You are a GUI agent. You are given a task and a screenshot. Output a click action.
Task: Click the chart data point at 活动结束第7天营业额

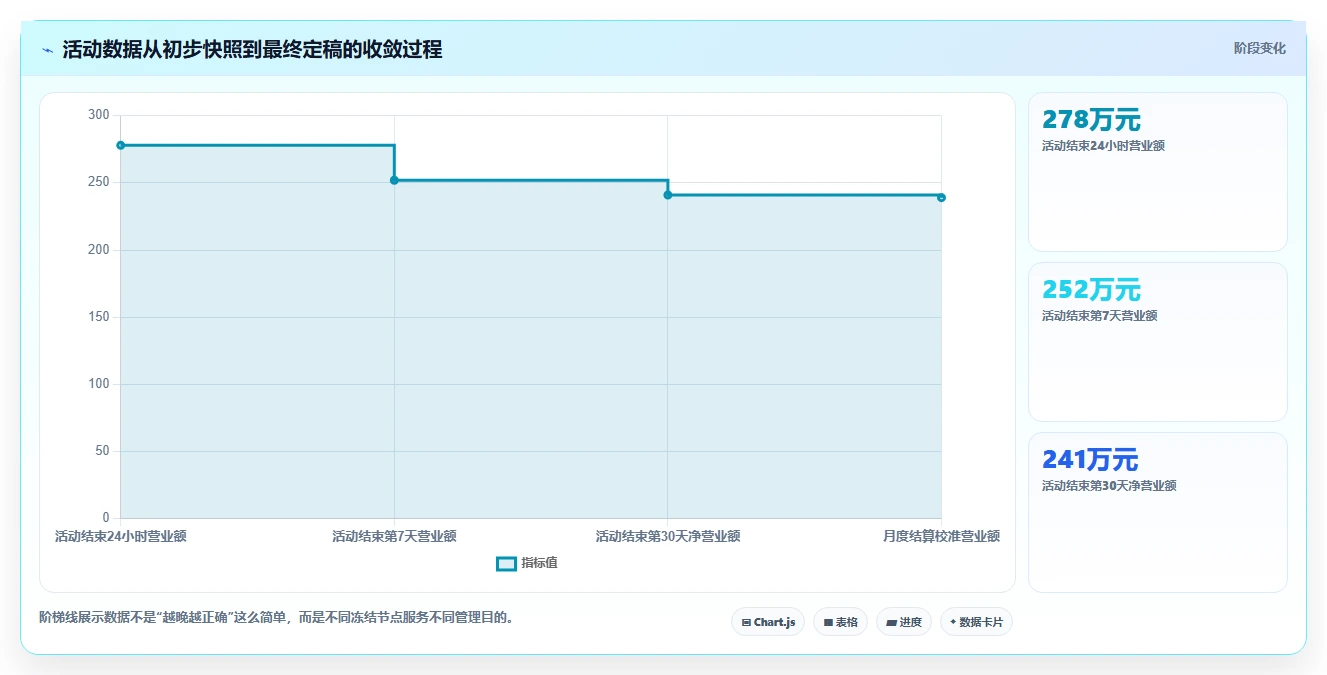click(x=394, y=180)
